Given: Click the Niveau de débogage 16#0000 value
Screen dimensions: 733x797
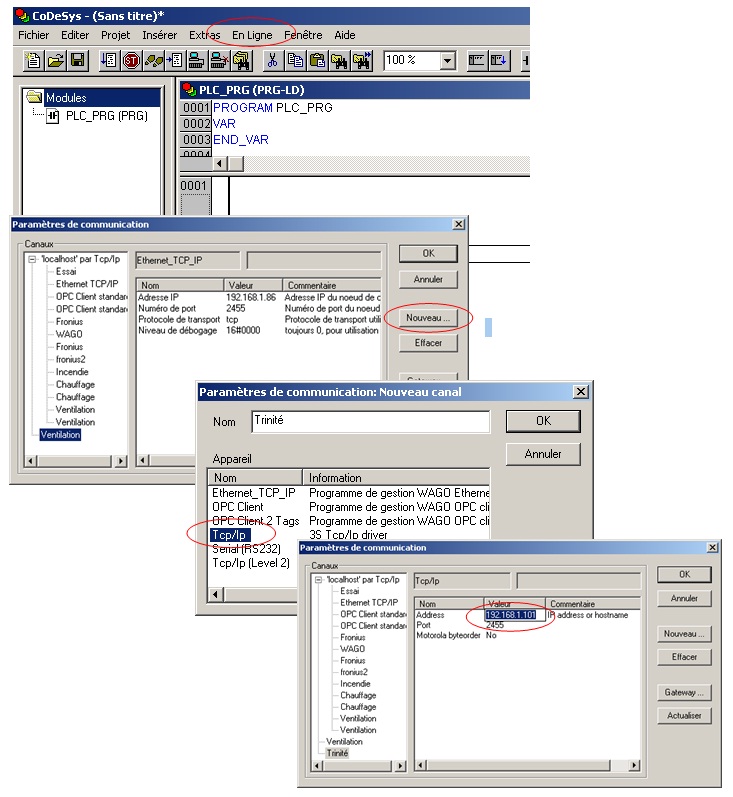Looking at the screenshot, I should [243, 330].
